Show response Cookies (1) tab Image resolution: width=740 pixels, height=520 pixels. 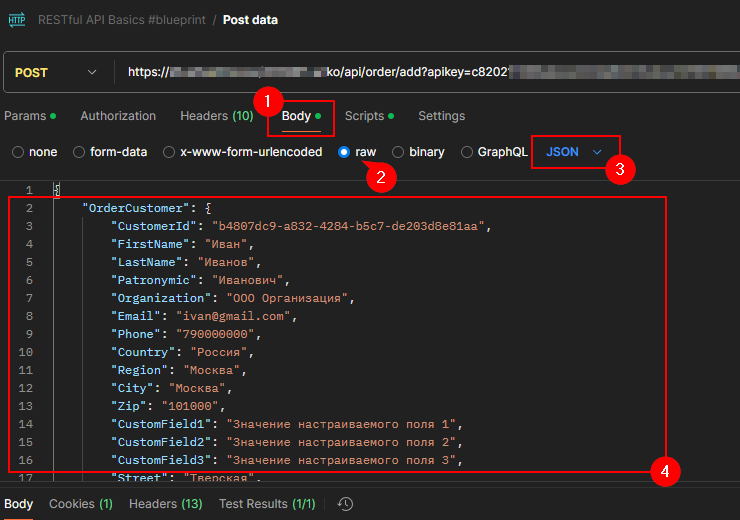tap(80, 504)
